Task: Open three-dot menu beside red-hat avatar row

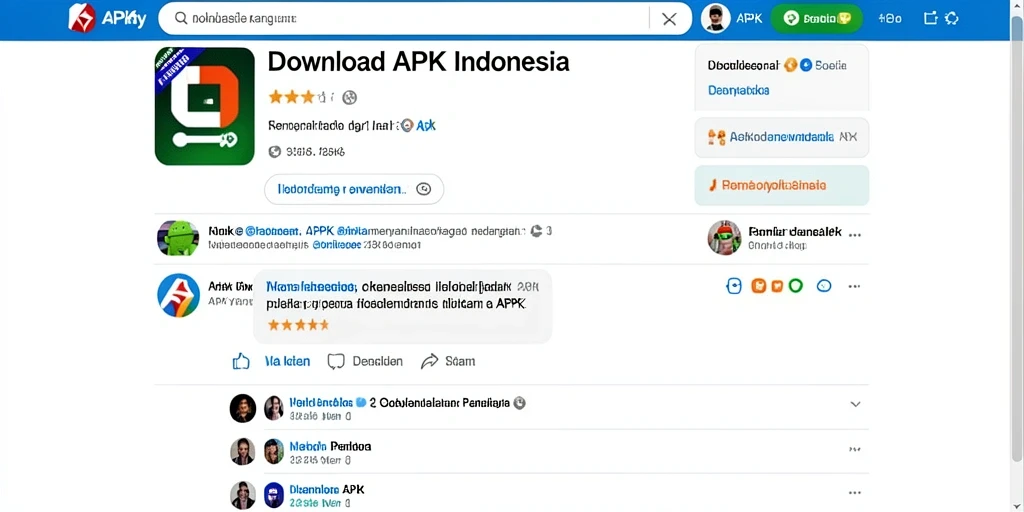Action: (855, 234)
